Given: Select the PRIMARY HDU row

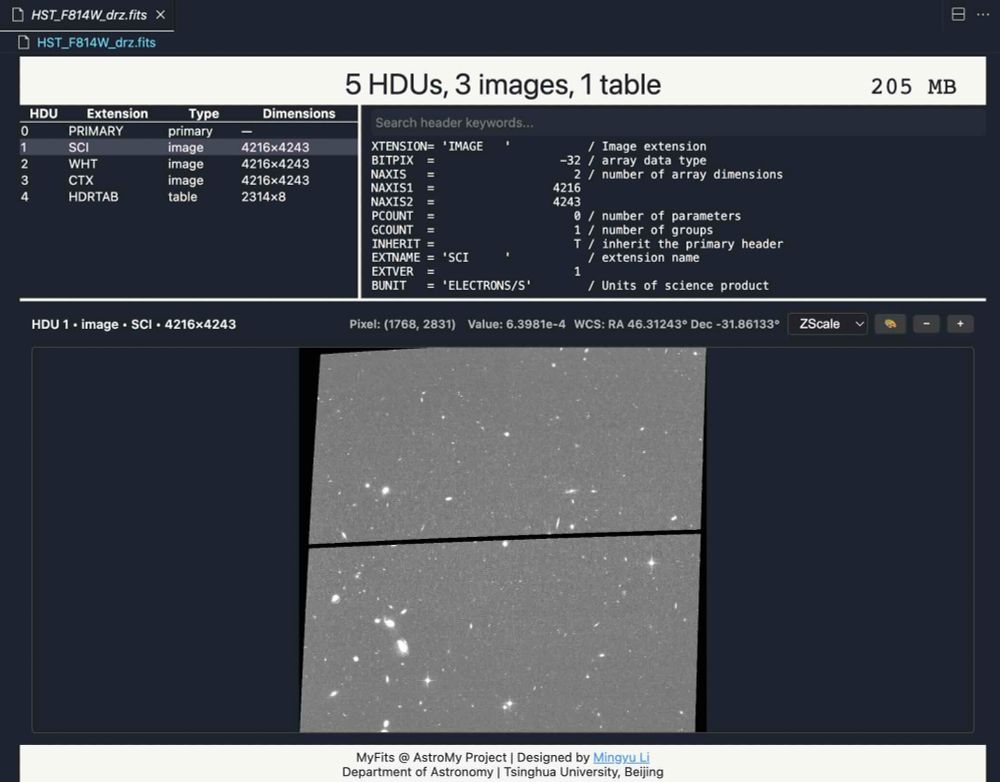Looking at the screenshot, I should (189, 131).
